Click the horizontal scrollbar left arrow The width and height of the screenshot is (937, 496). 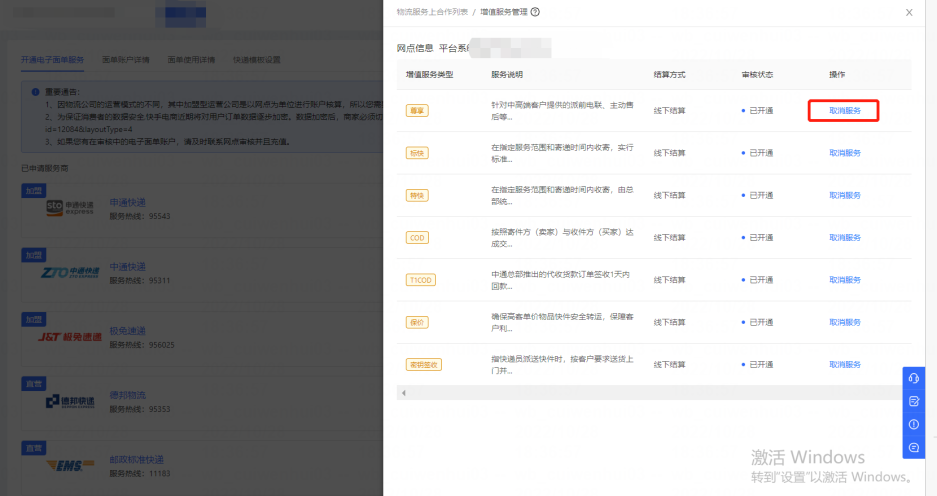click(x=402, y=393)
